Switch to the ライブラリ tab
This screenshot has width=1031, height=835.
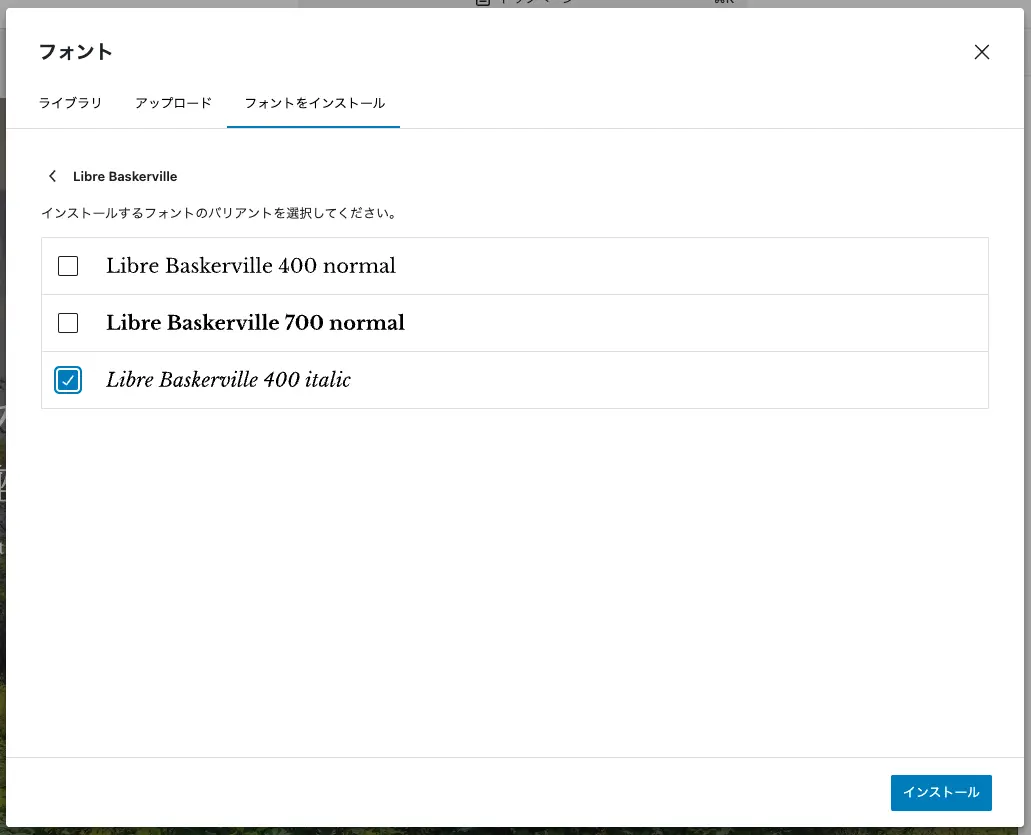(x=70, y=103)
